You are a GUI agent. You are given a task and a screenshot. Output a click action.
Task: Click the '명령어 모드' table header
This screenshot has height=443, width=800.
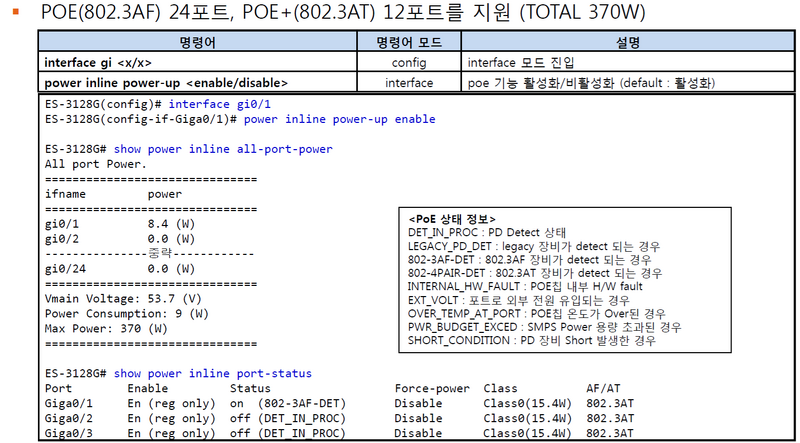pyautogui.click(x=409, y=42)
